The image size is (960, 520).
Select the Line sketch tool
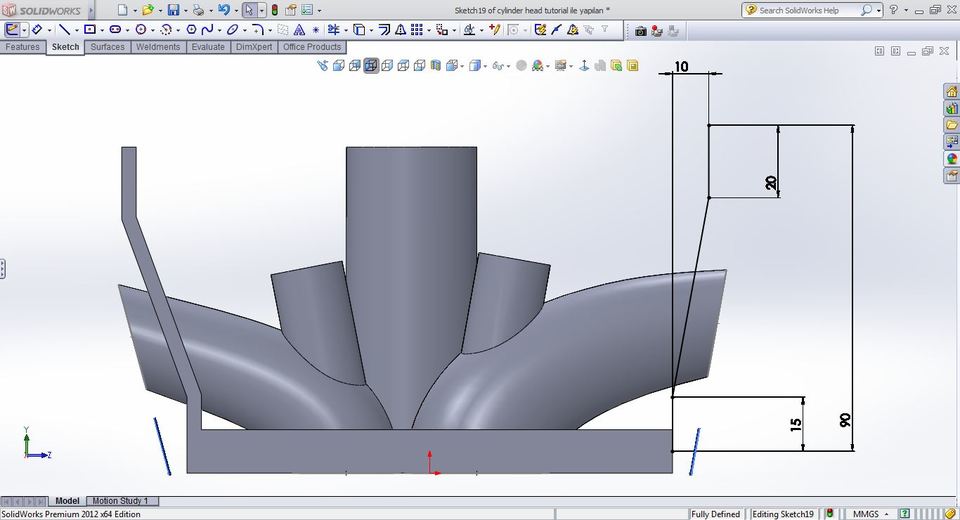tap(64, 29)
